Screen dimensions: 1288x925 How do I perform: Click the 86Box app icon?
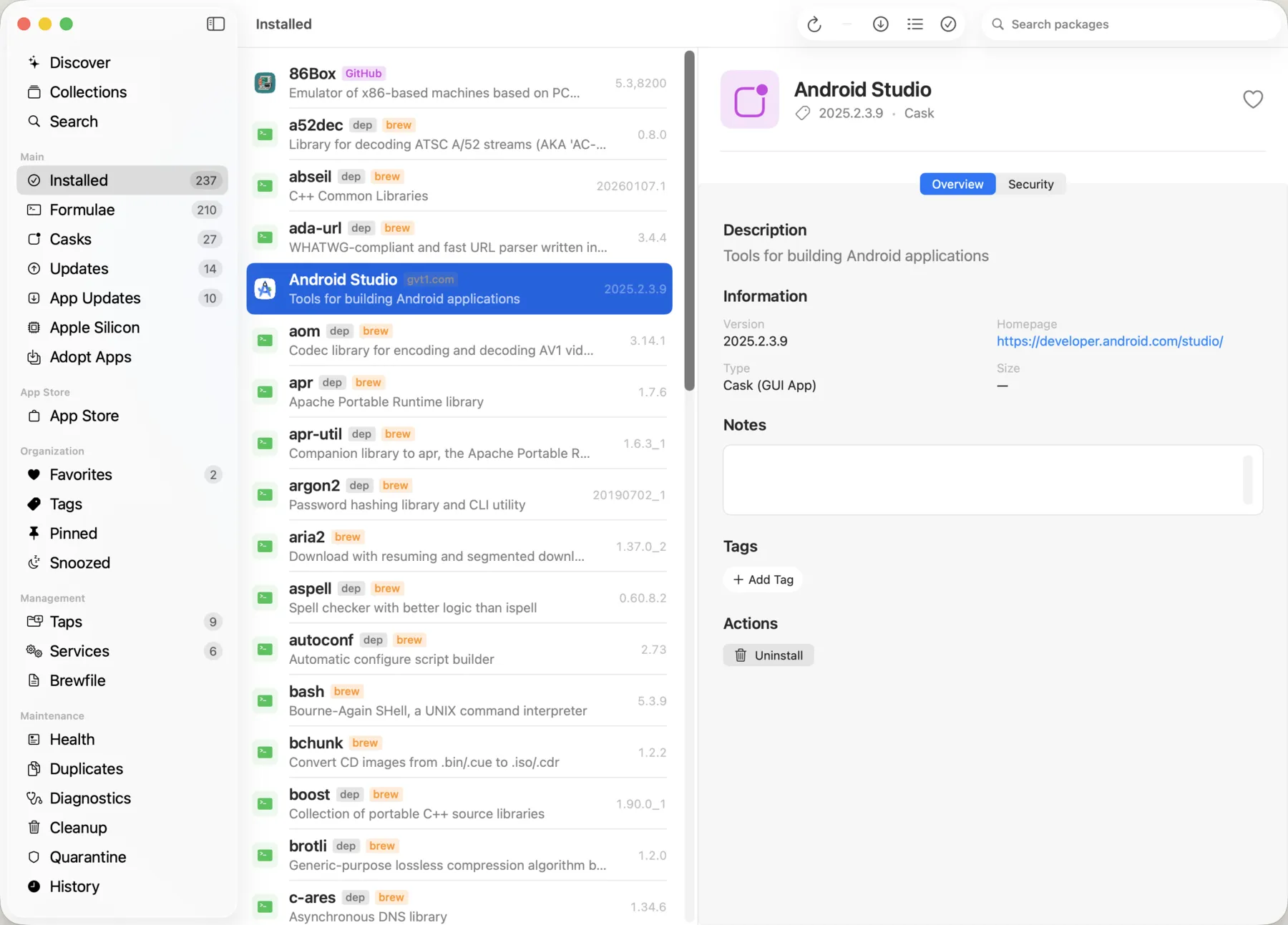pos(265,83)
